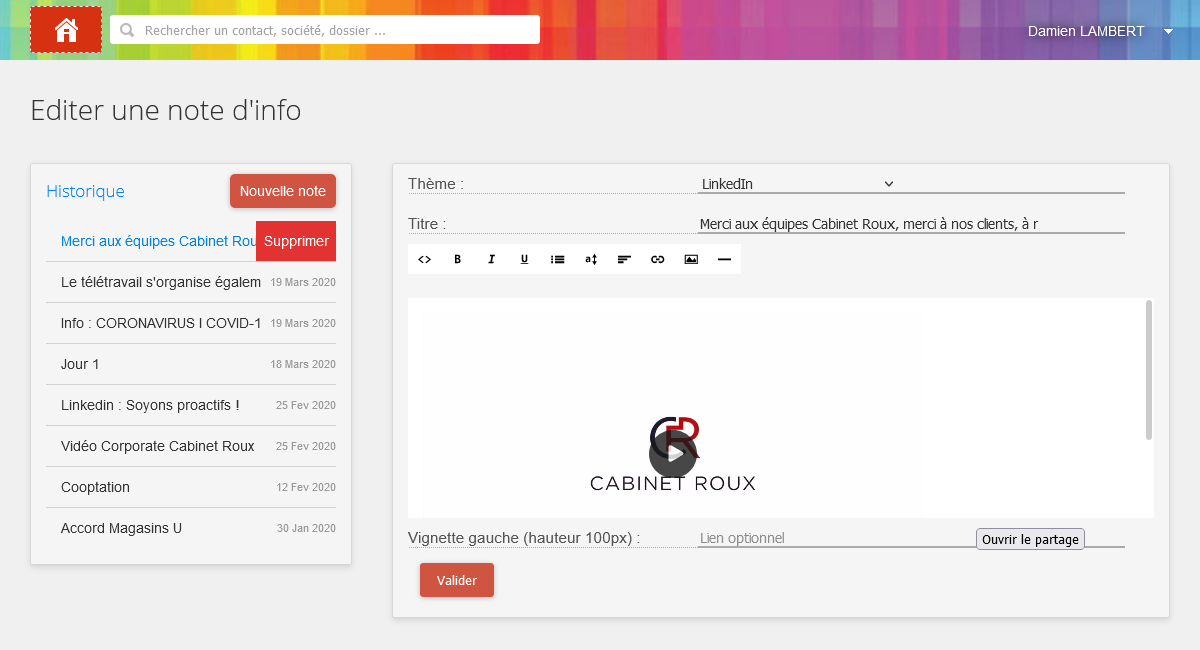Open the text alignment tool
This screenshot has width=1200, height=650.
pos(624,259)
